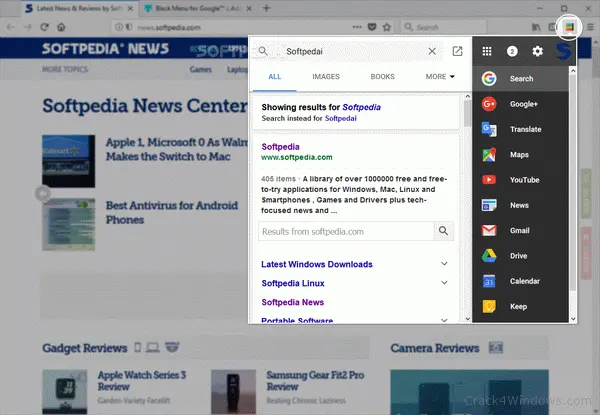Expand the MORE search categories dropdown

tap(440, 76)
